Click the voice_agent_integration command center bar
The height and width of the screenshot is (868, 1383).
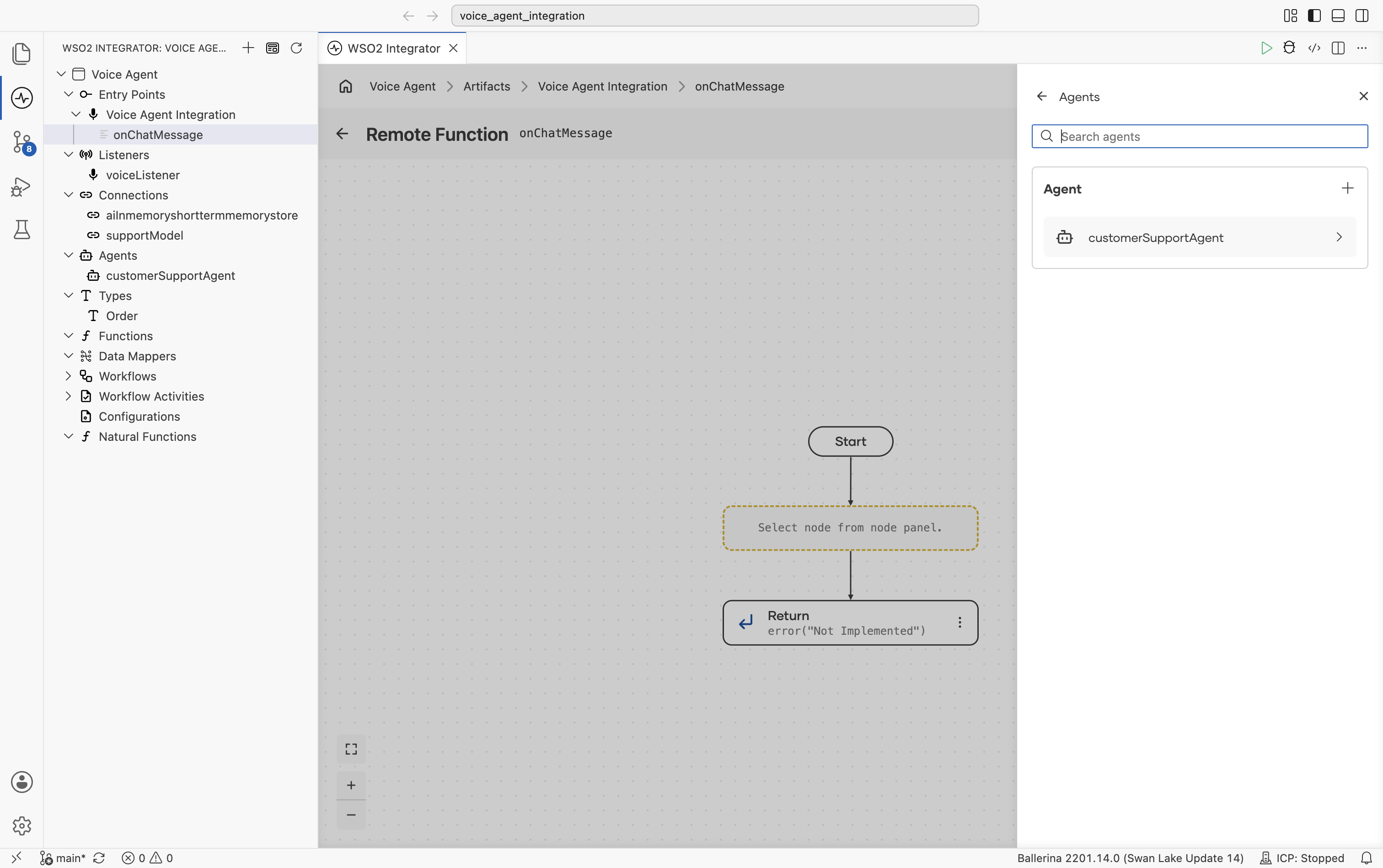pyautogui.click(x=714, y=16)
